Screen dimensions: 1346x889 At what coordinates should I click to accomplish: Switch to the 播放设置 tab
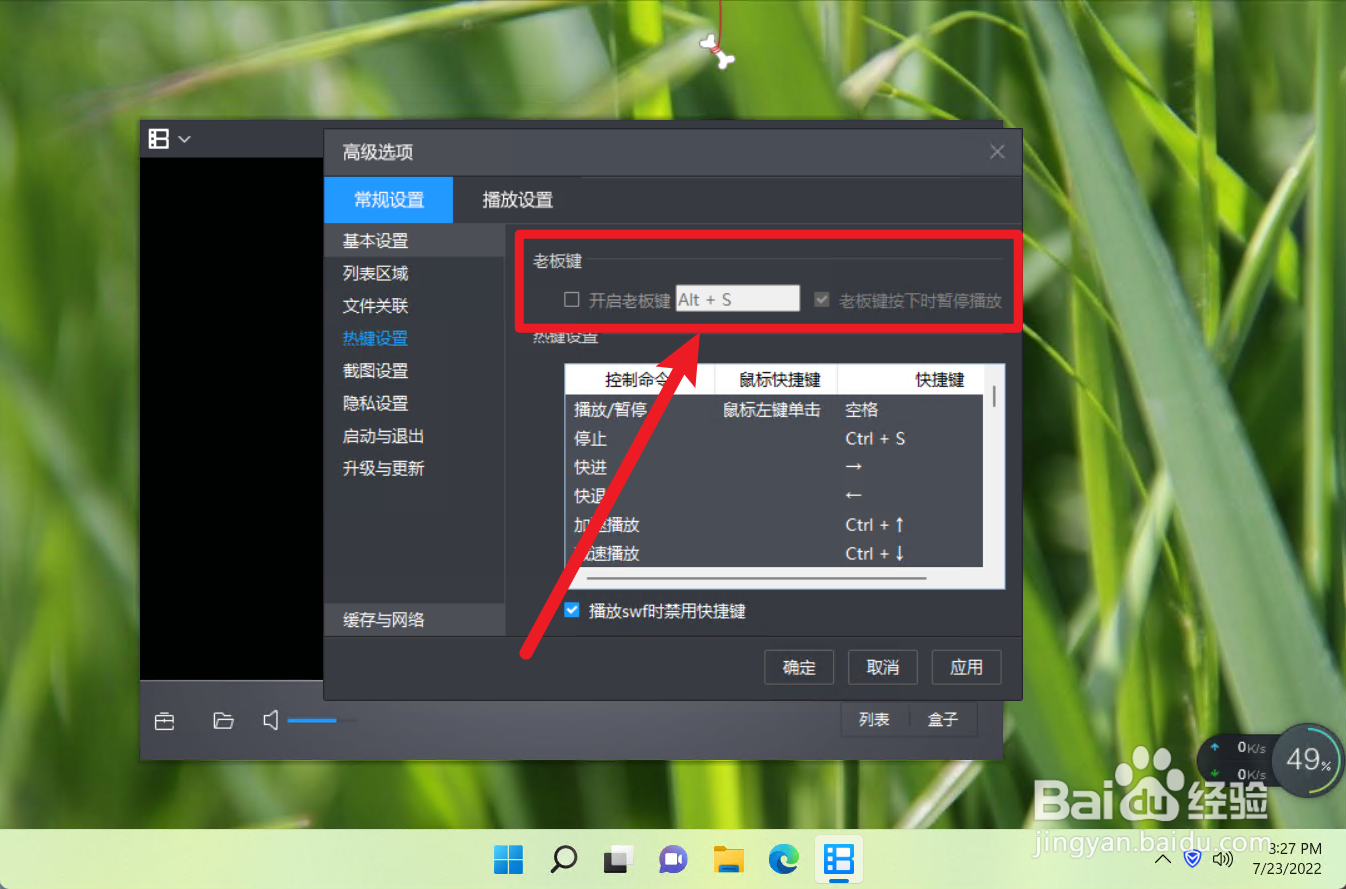tap(516, 199)
